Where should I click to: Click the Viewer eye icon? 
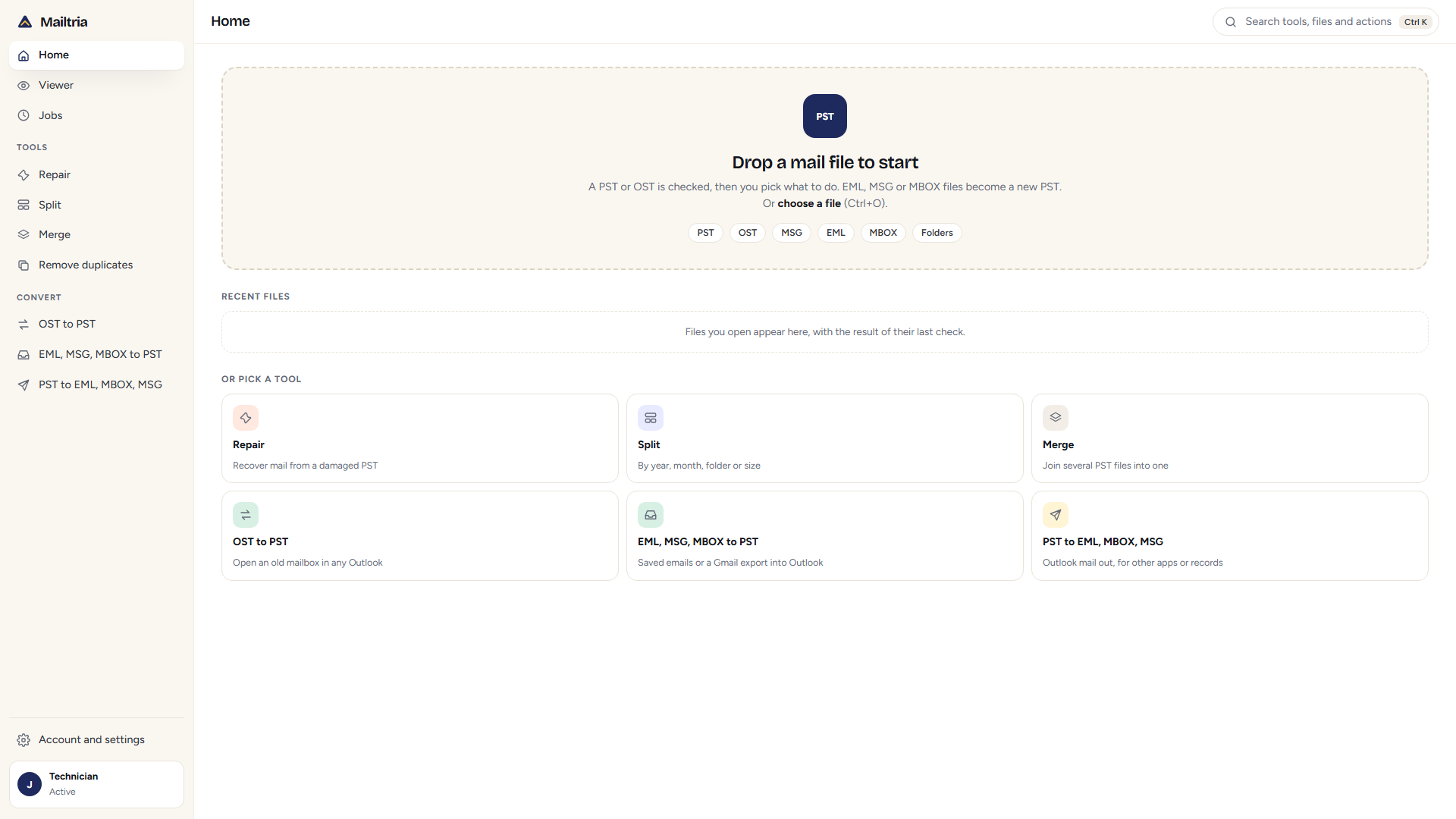click(24, 86)
